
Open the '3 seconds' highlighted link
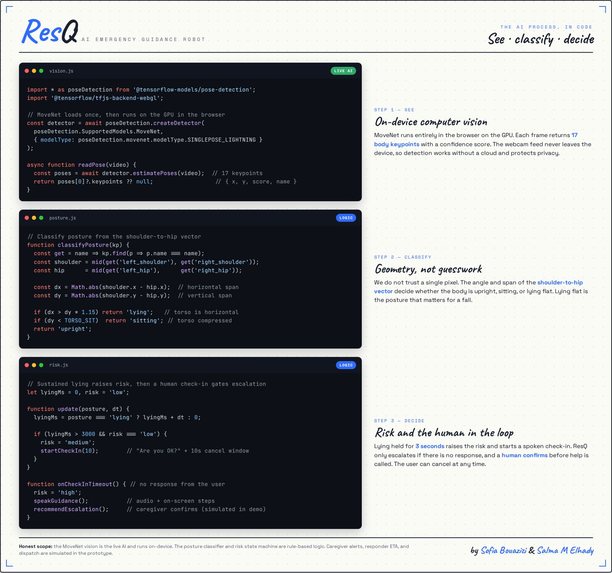point(430,446)
